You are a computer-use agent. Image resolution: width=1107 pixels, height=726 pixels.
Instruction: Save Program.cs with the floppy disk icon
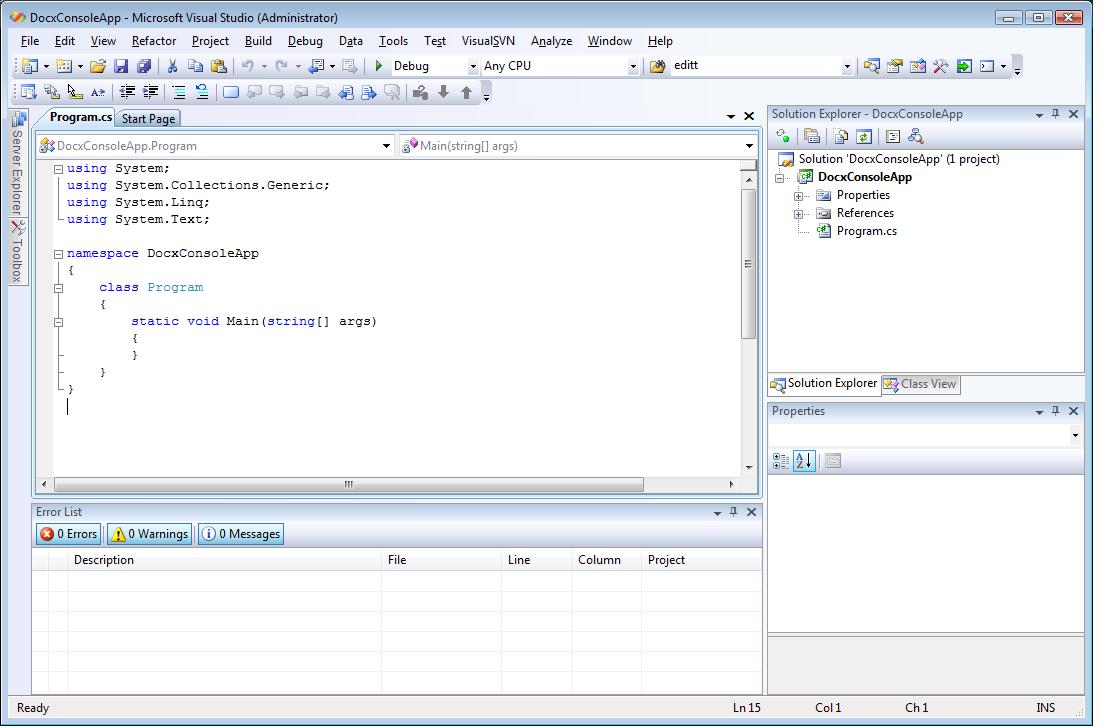coord(121,66)
